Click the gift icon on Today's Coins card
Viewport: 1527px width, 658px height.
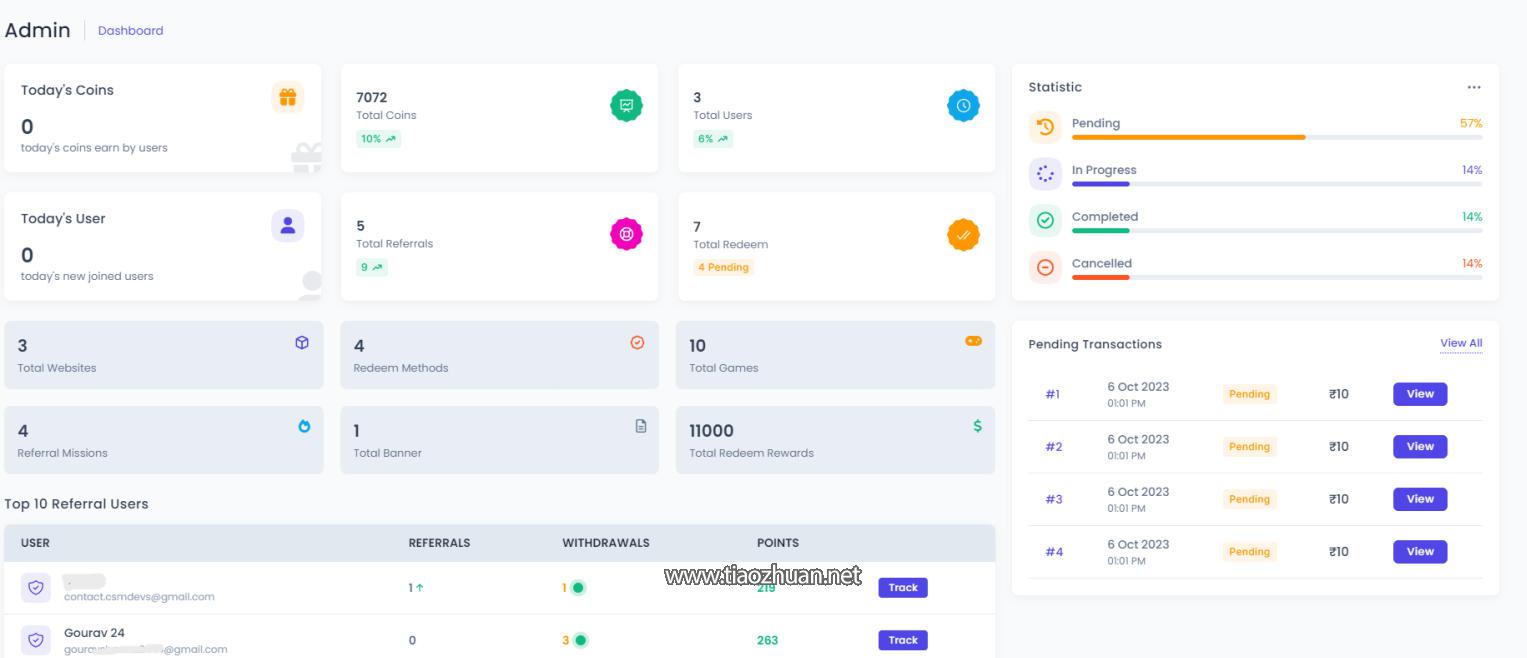click(288, 97)
